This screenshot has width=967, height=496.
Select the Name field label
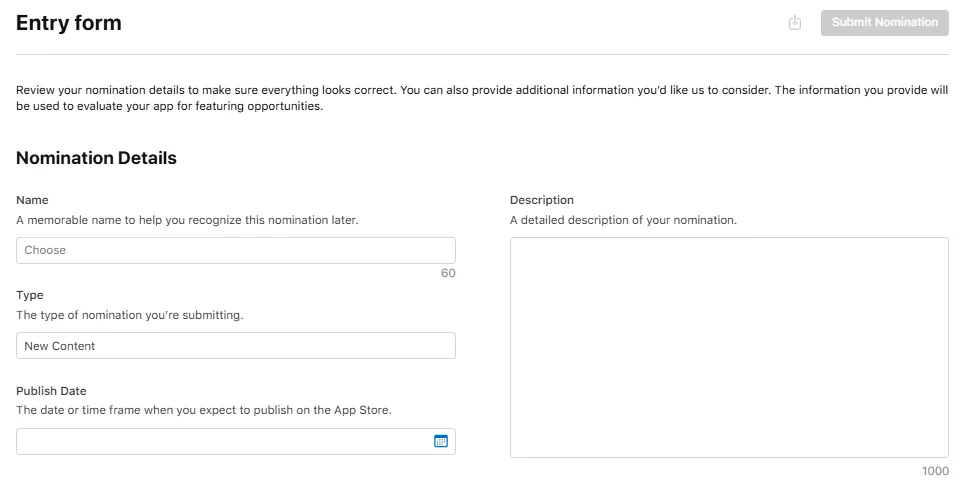32,200
